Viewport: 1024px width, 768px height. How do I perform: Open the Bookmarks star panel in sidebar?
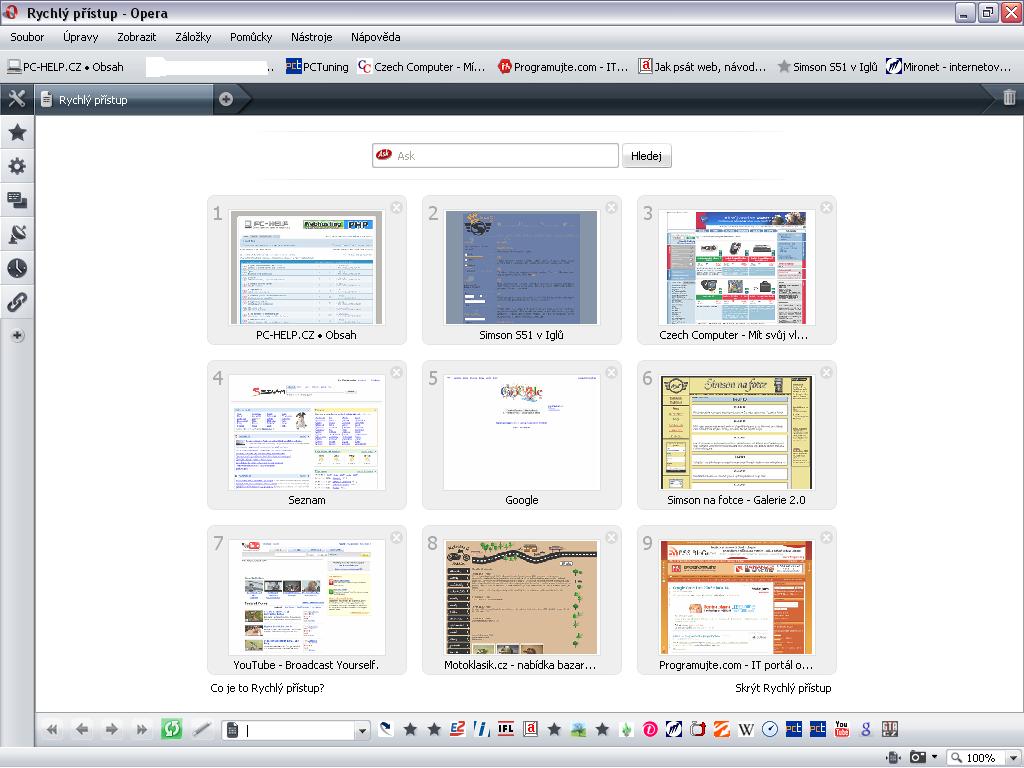tap(17, 133)
